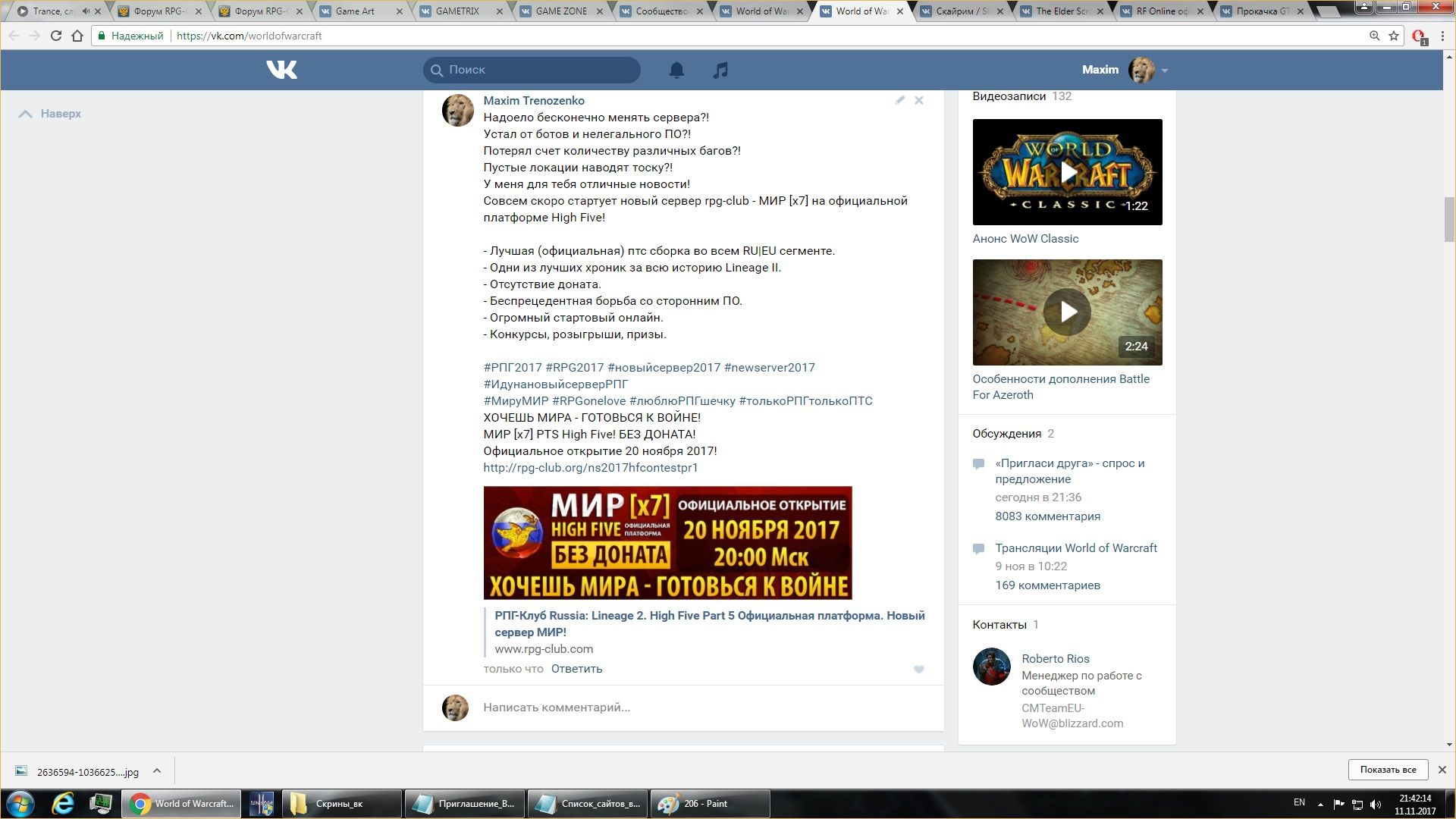
Task: Click Ответить under the post
Action: 576,669
